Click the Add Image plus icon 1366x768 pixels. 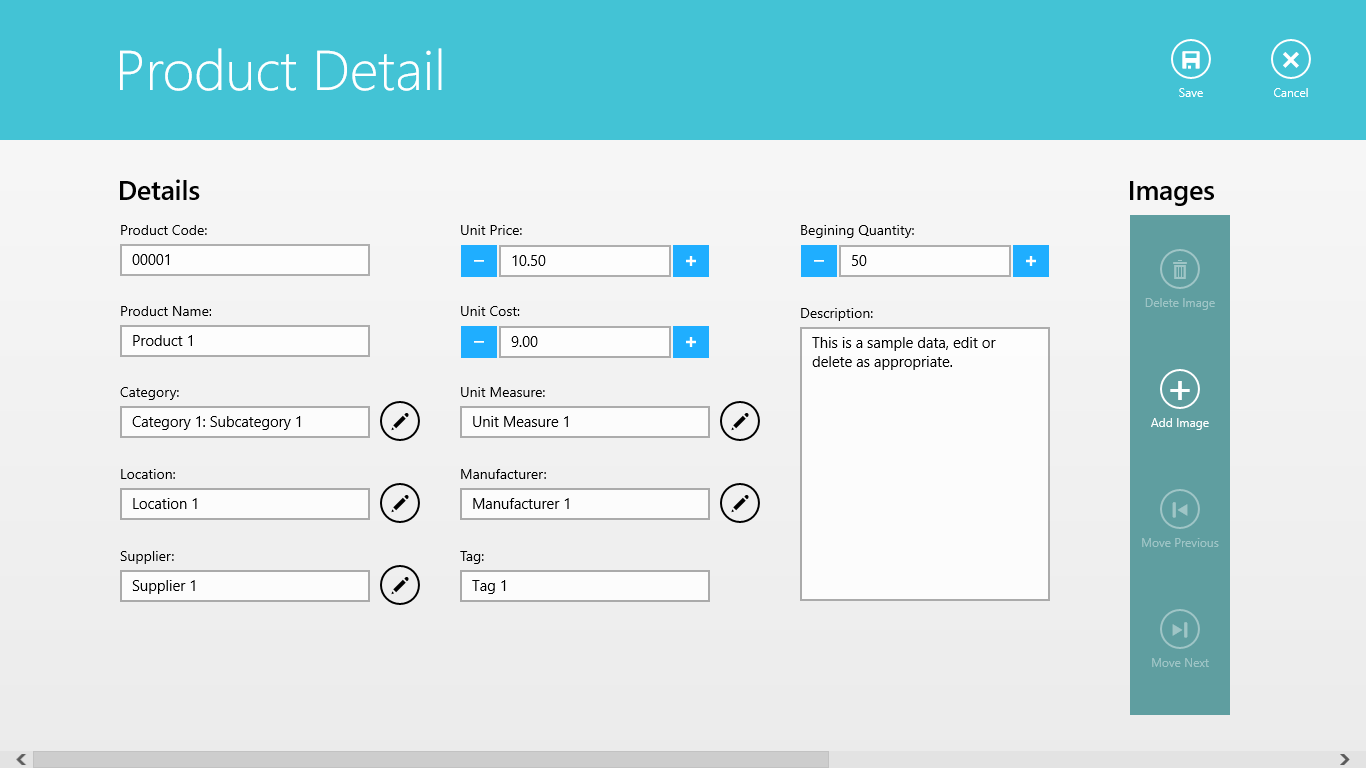[1179, 389]
